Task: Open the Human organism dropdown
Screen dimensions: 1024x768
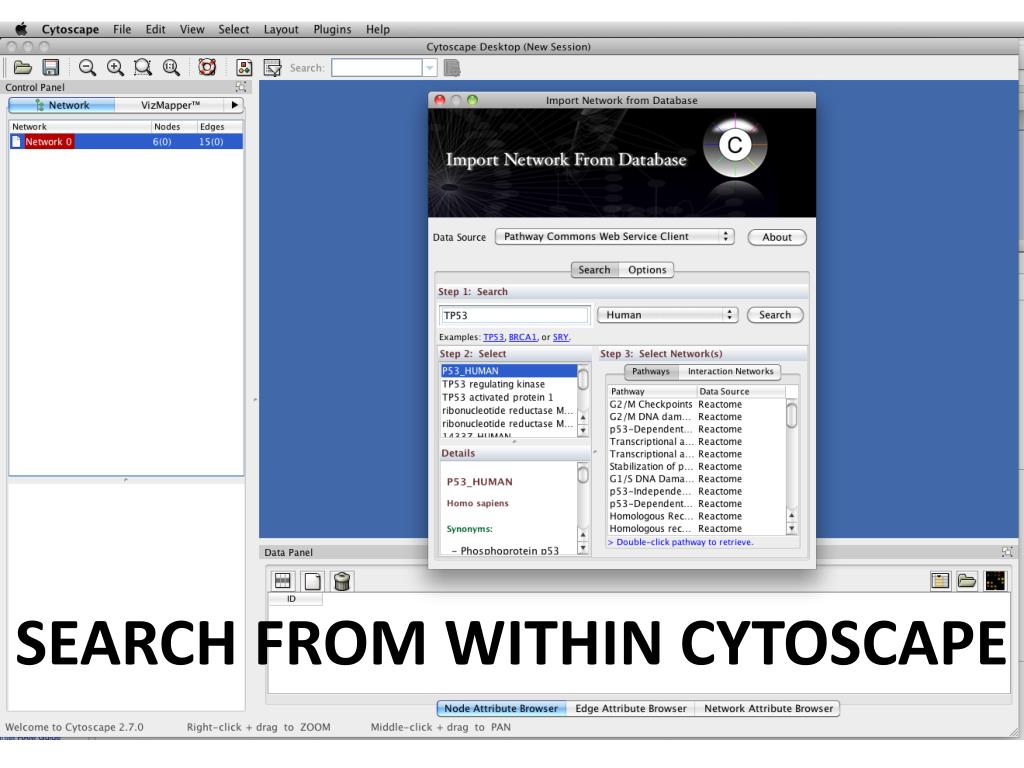Action: coord(667,315)
